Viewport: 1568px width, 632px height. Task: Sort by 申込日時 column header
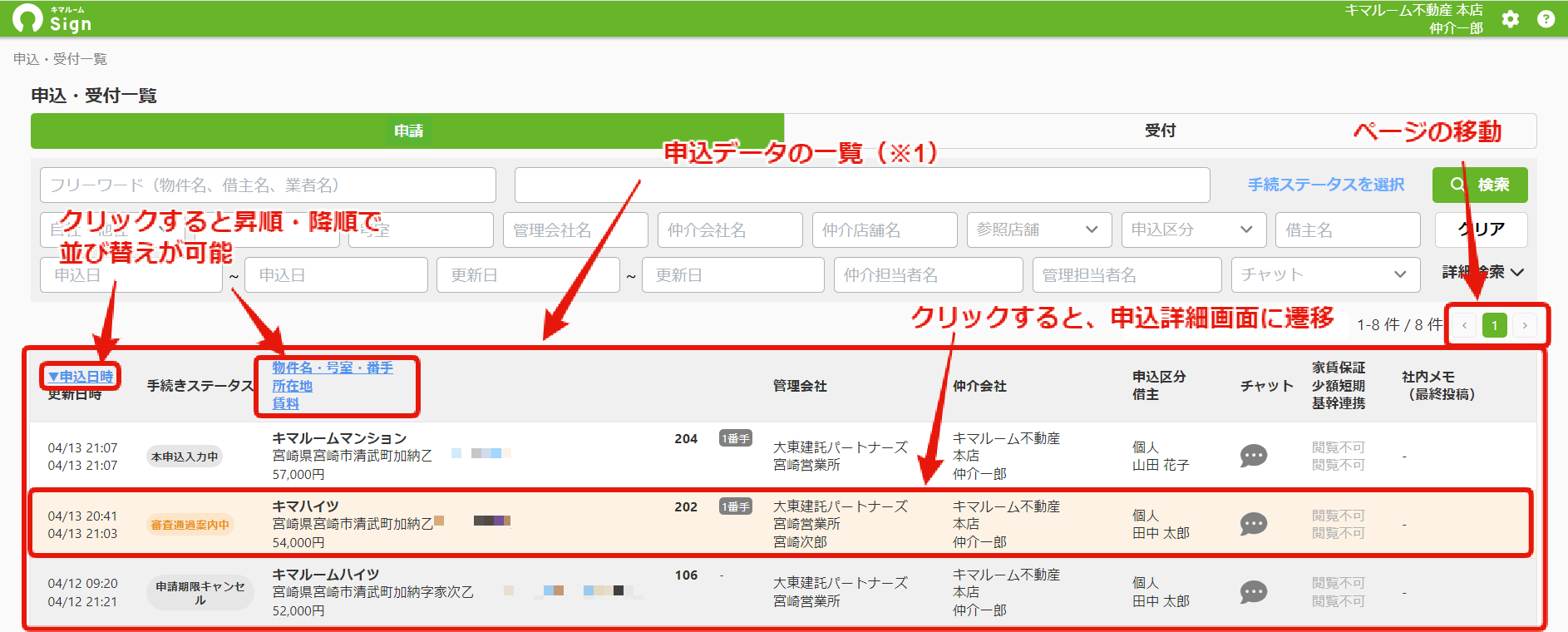(x=81, y=377)
